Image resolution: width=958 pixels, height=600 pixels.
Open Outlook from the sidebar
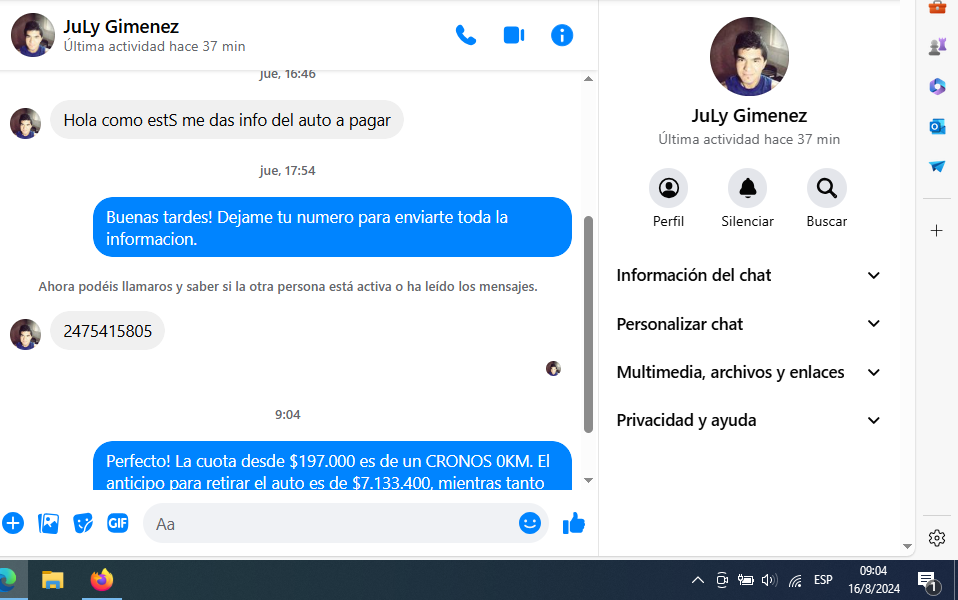click(x=937, y=126)
